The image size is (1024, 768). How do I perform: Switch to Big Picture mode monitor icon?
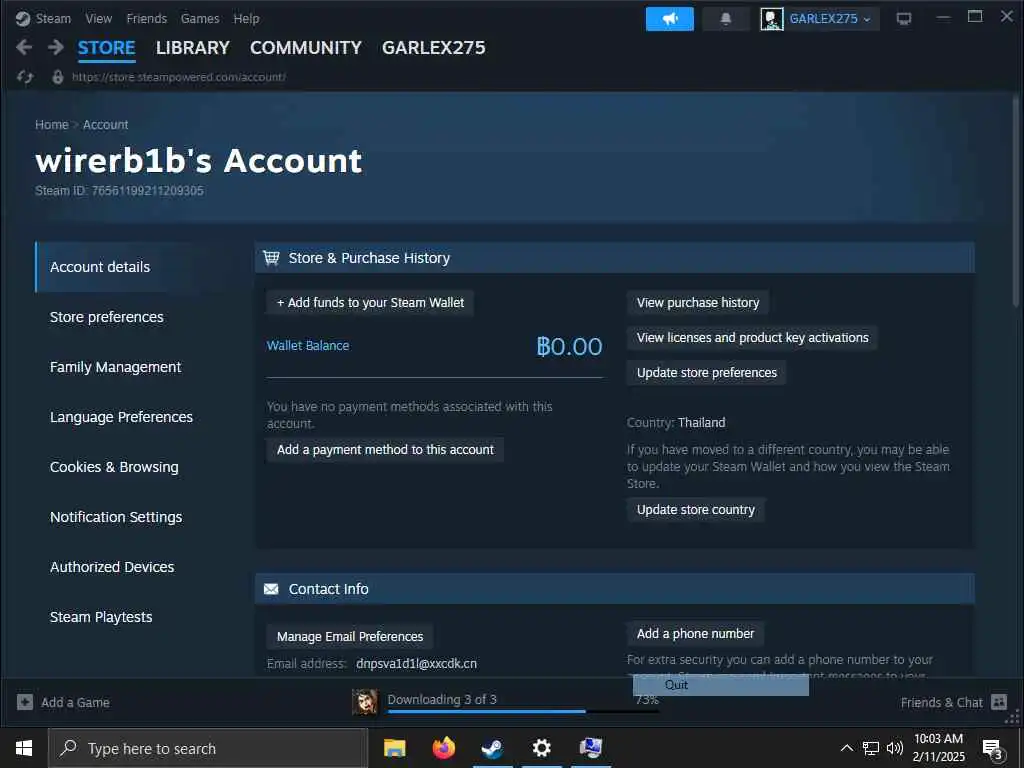[904, 19]
